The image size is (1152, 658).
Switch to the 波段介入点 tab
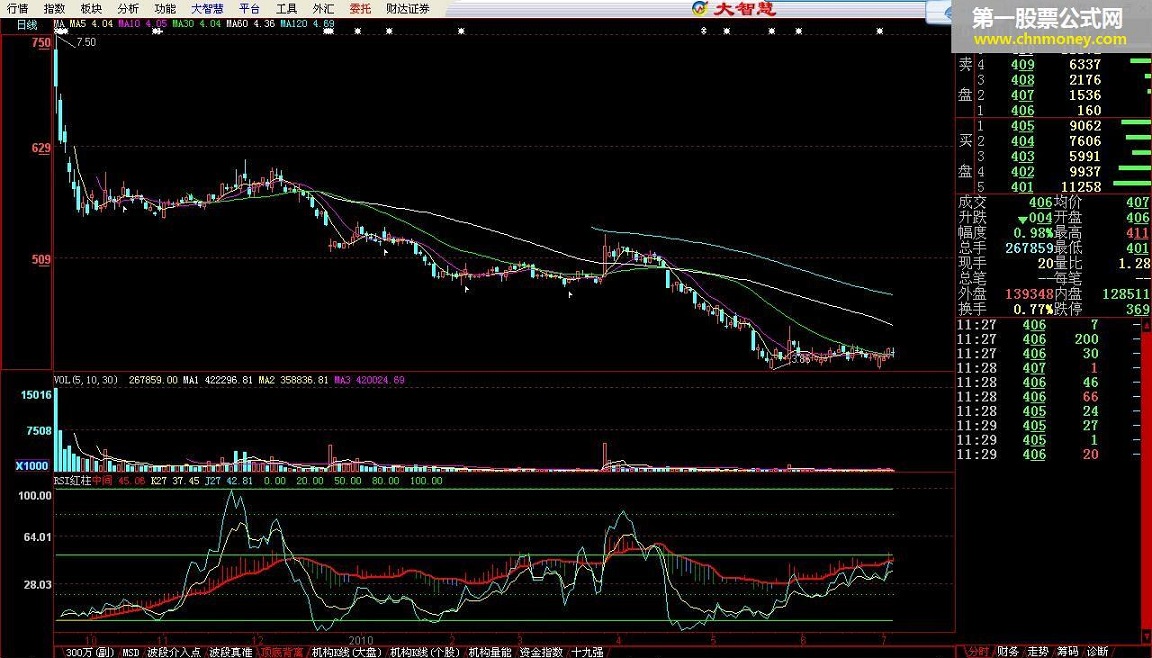pos(173,652)
